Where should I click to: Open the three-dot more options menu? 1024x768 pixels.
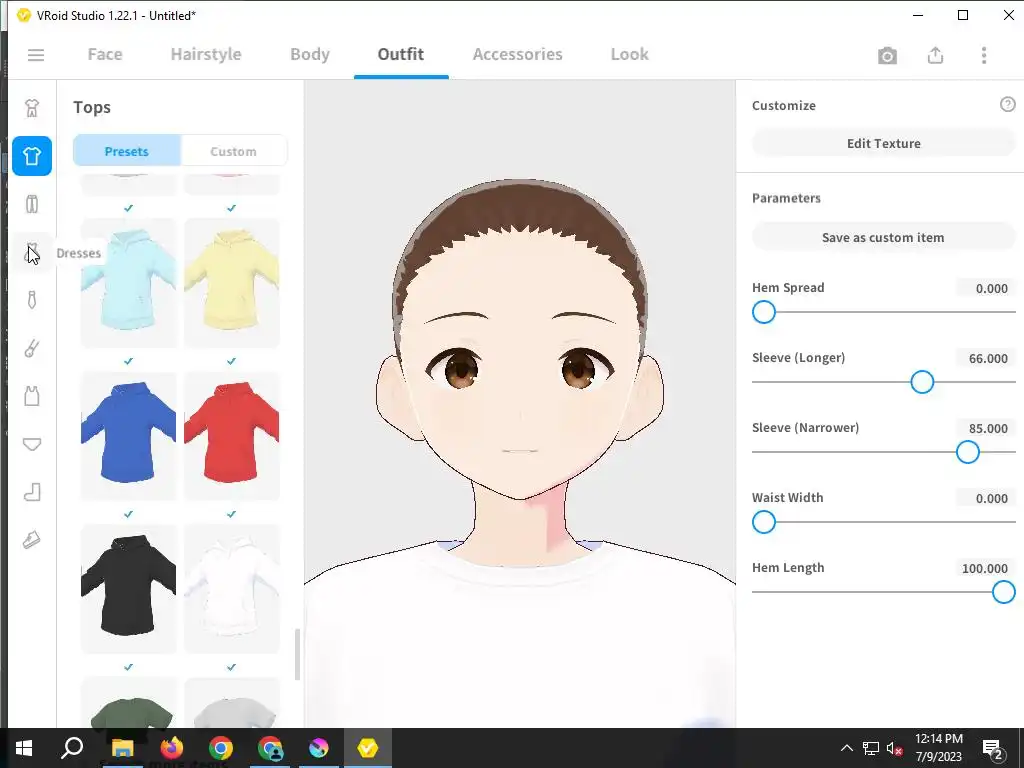(984, 56)
